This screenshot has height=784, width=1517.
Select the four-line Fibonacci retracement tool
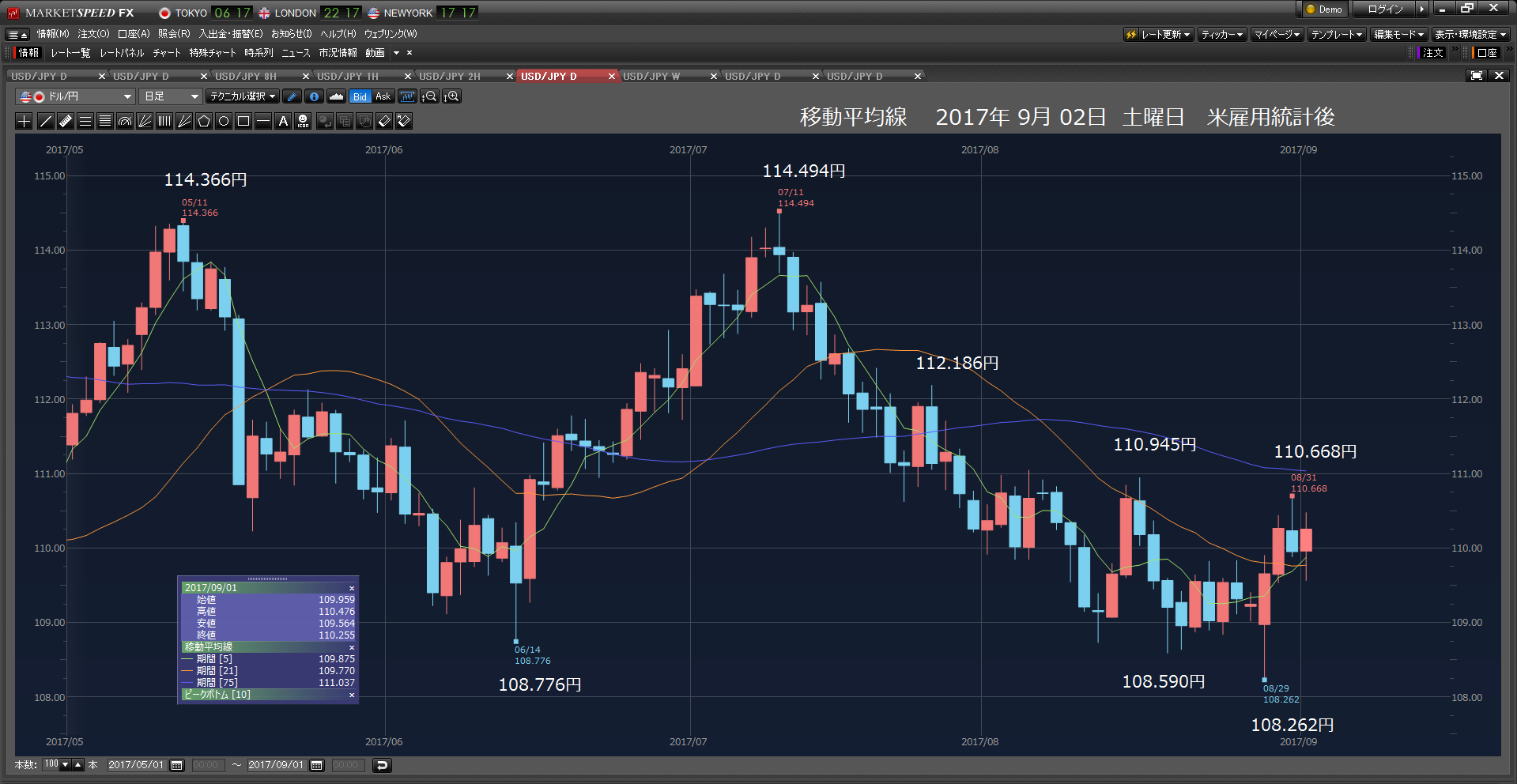(105, 121)
